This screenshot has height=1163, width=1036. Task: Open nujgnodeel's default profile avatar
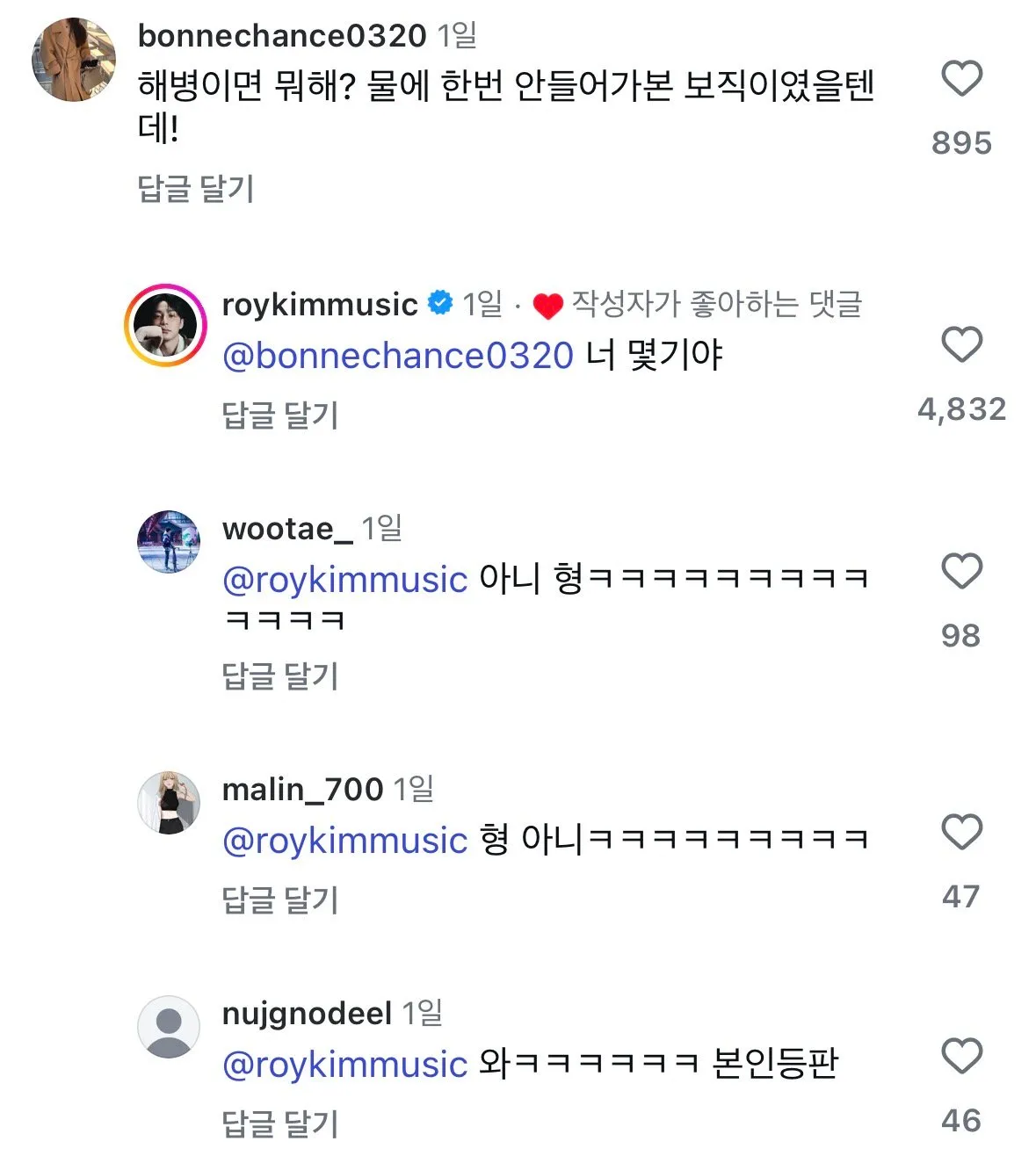(x=169, y=1027)
